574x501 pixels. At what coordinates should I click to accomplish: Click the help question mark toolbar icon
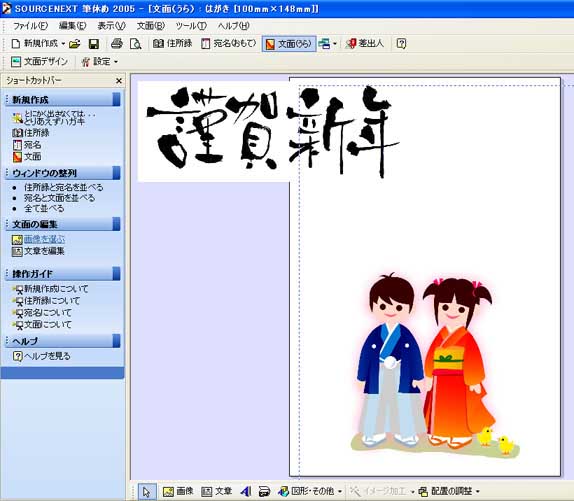point(401,44)
